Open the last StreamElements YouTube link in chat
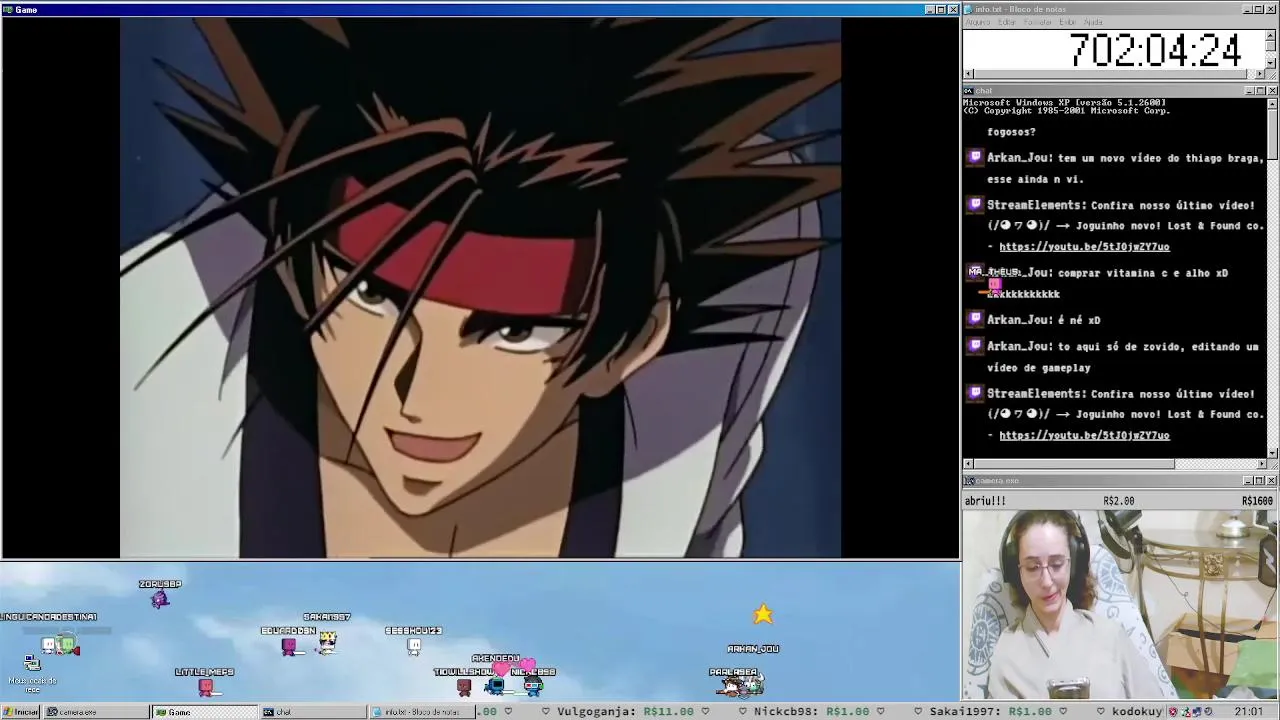Viewport: 1280px width, 720px height. 1084,436
